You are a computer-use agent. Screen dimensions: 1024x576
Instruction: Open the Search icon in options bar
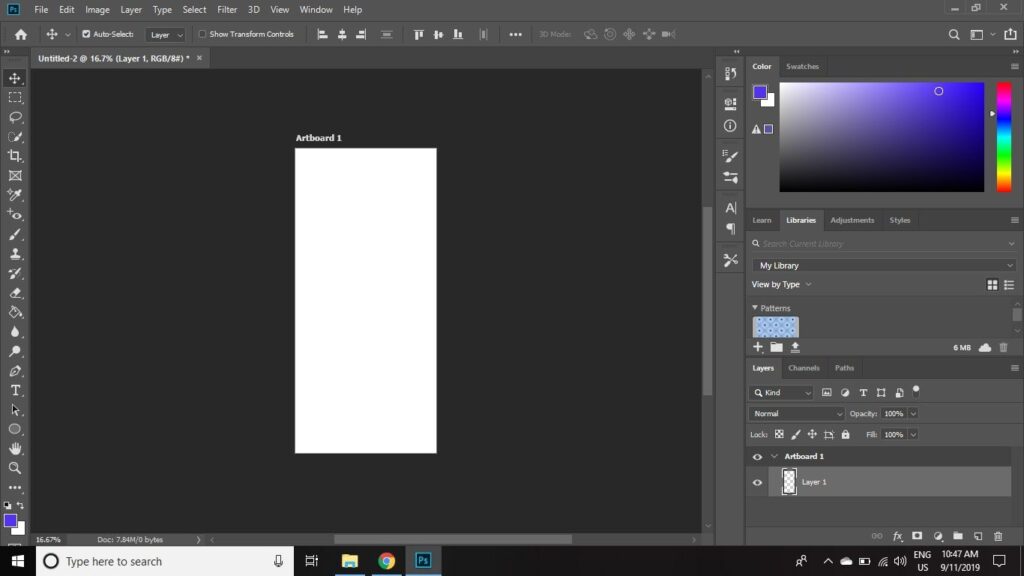tap(954, 35)
